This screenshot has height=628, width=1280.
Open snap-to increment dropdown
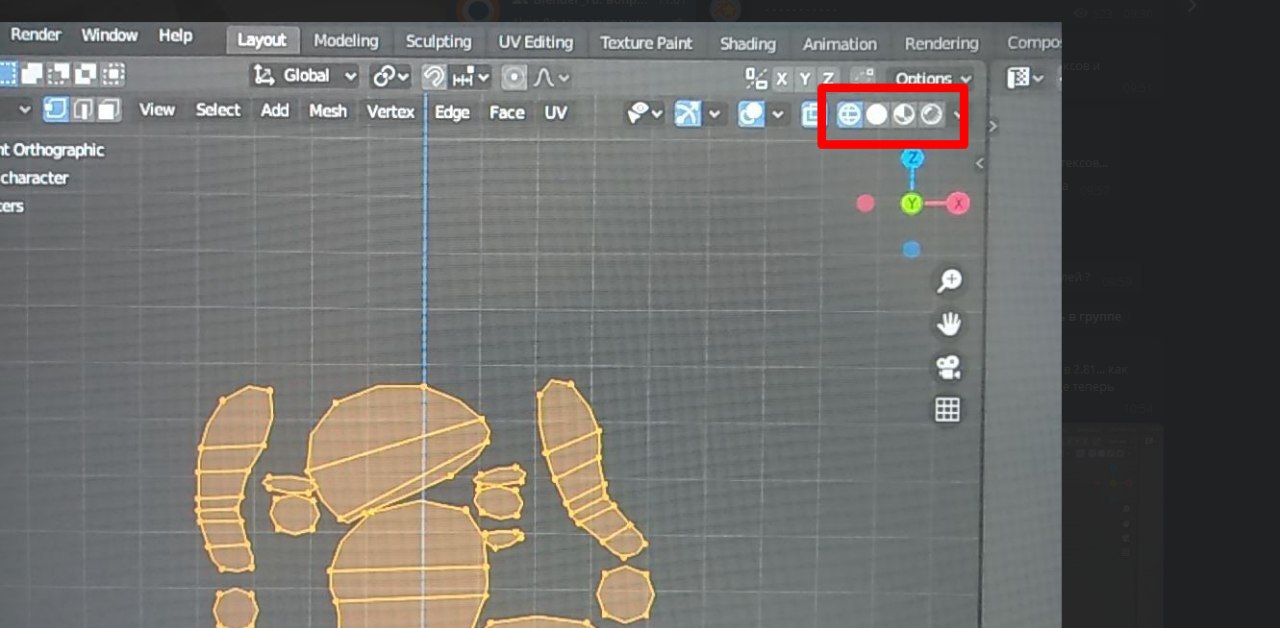tap(470, 76)
